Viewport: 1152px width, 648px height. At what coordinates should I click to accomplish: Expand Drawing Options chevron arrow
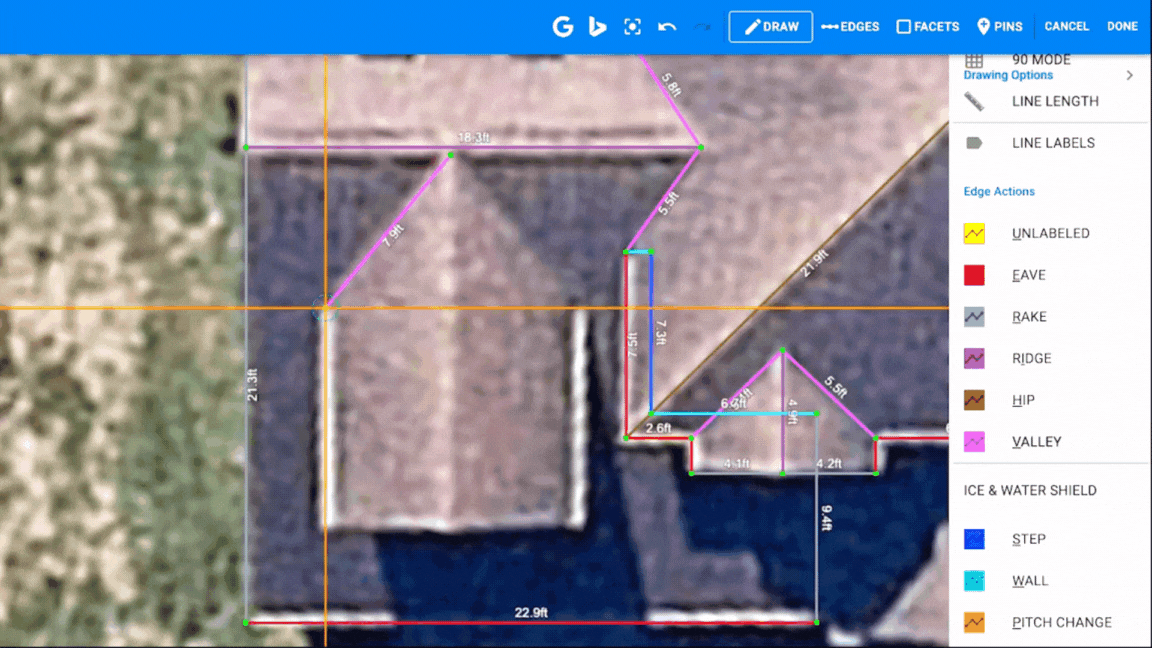pyautogui.click(x=1130, y=75)
